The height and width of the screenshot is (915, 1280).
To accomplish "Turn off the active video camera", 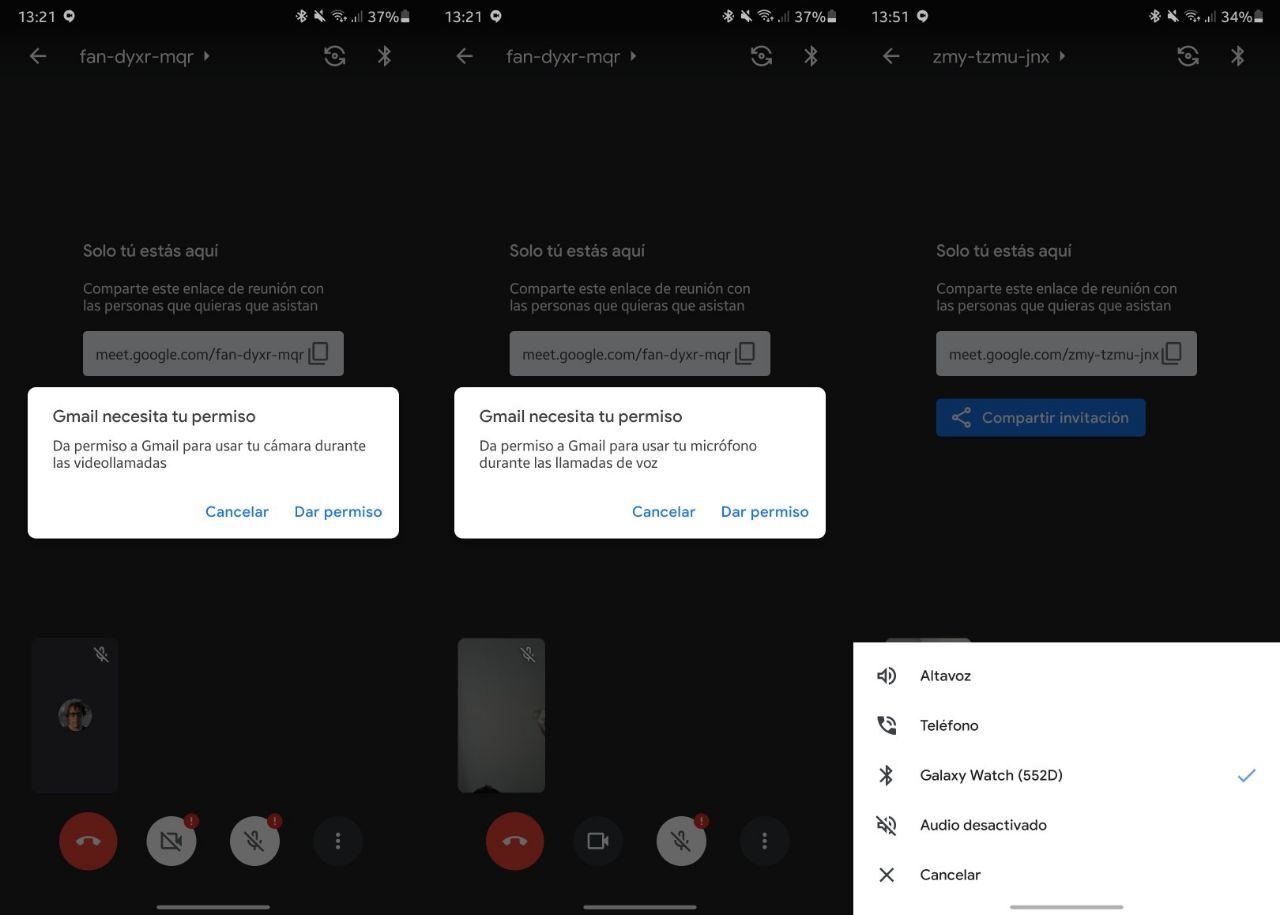I will click(598, 841).
